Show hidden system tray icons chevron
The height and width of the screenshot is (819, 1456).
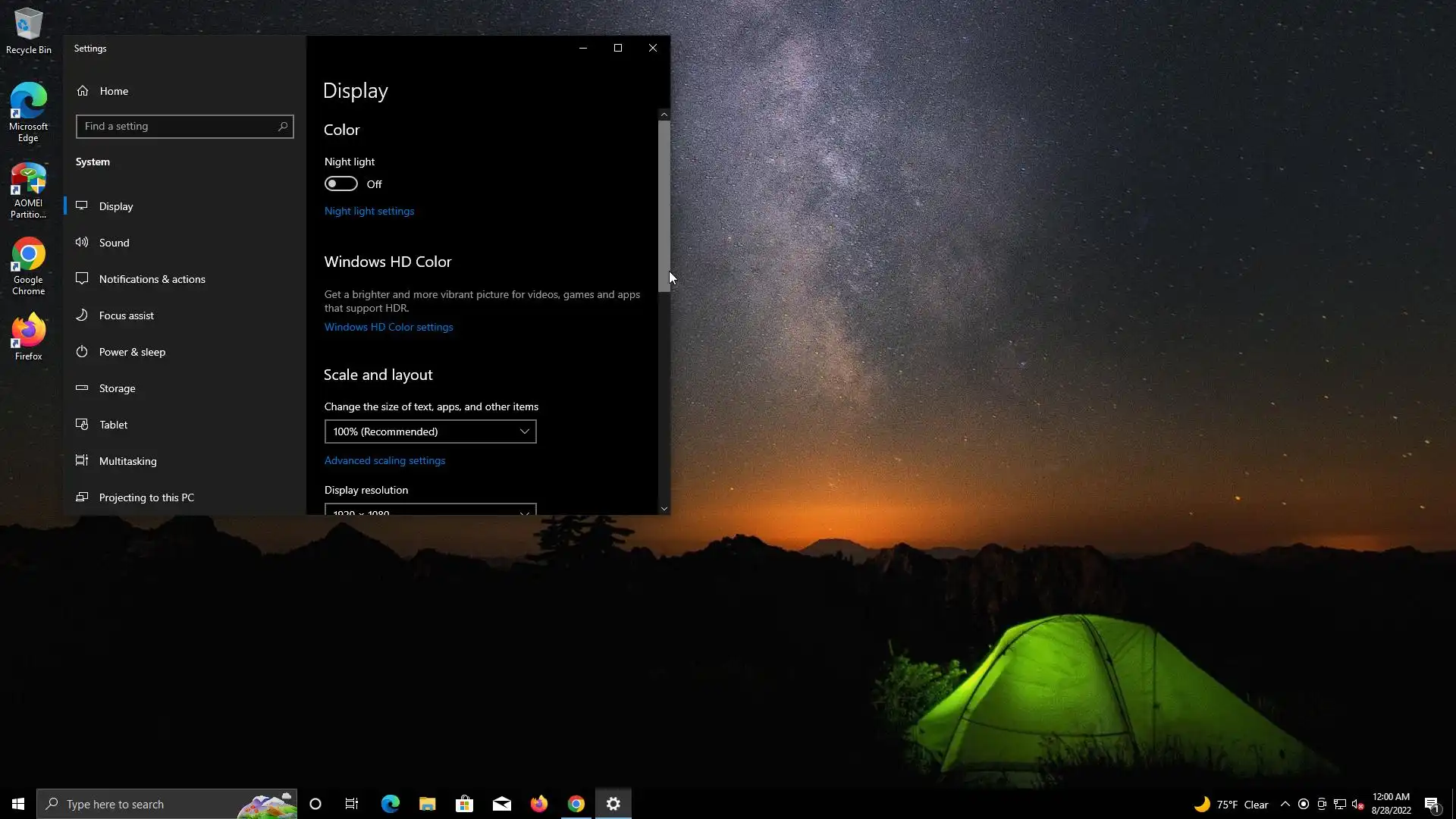tap(1285, 805)
